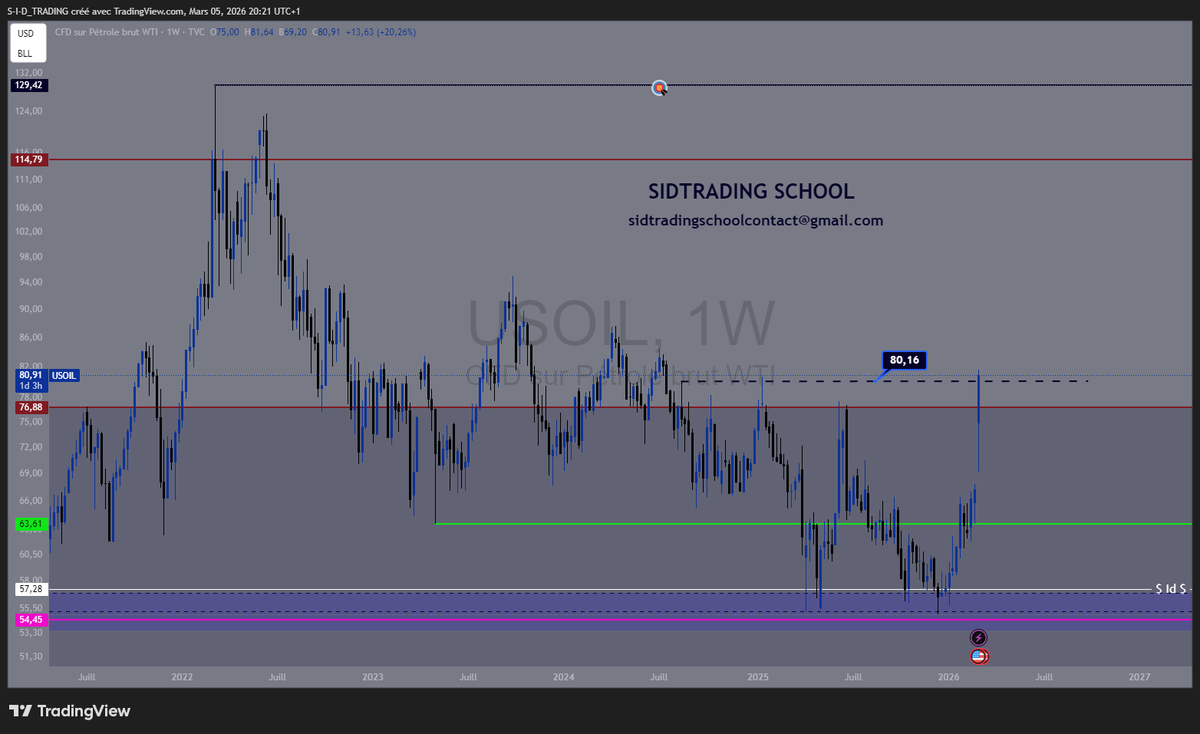Screen dimensions: 1200x734
Task: Click the 2025 label on the time axis
Action: point(758,677)
